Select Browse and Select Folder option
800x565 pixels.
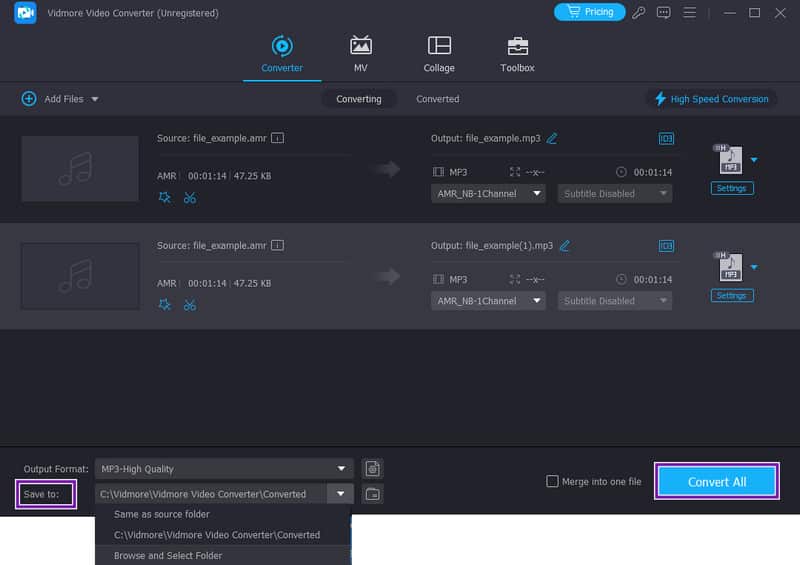coord(168,555)
